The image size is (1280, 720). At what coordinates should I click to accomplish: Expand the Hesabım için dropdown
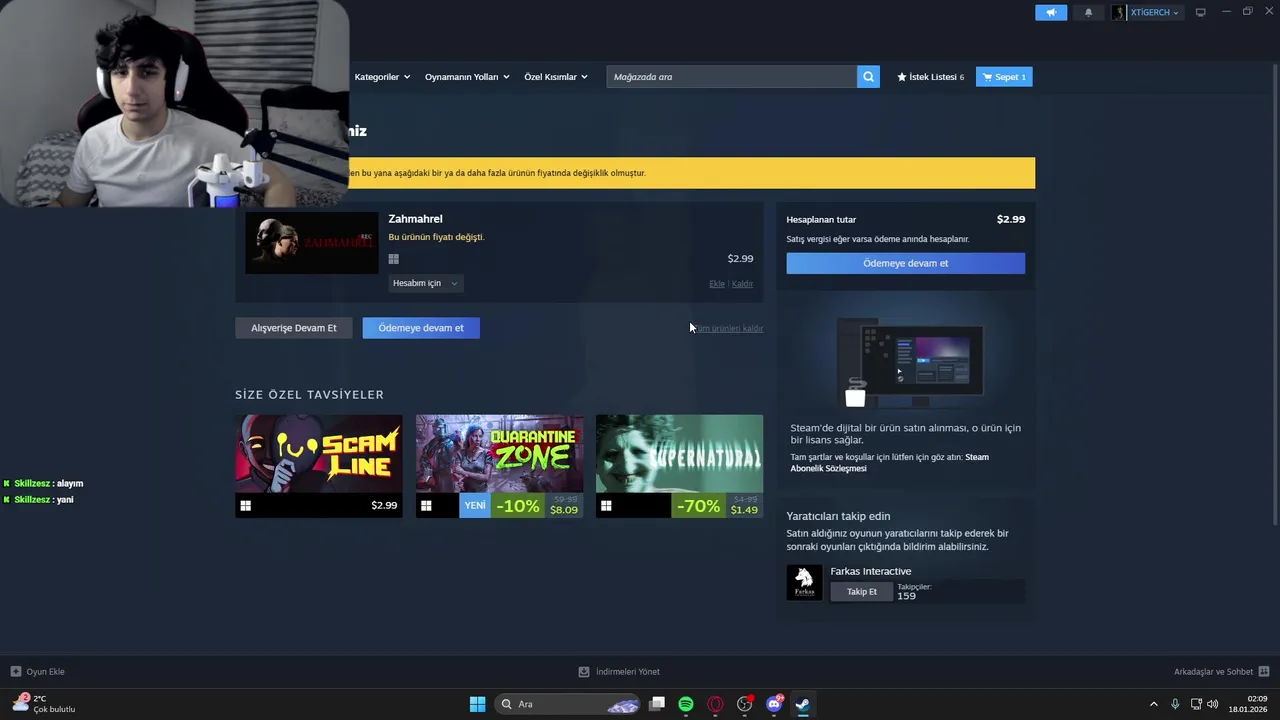click(x=425, y=283)
